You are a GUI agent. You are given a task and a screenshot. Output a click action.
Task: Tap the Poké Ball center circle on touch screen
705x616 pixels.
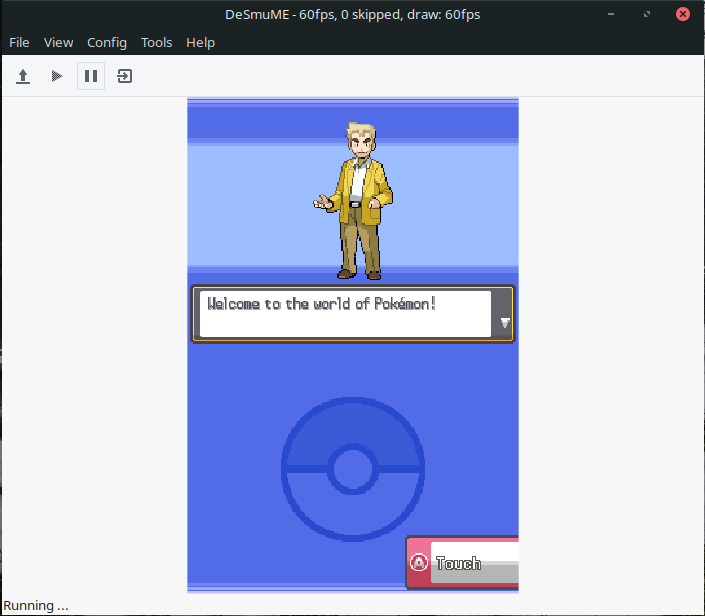point(353,469)
